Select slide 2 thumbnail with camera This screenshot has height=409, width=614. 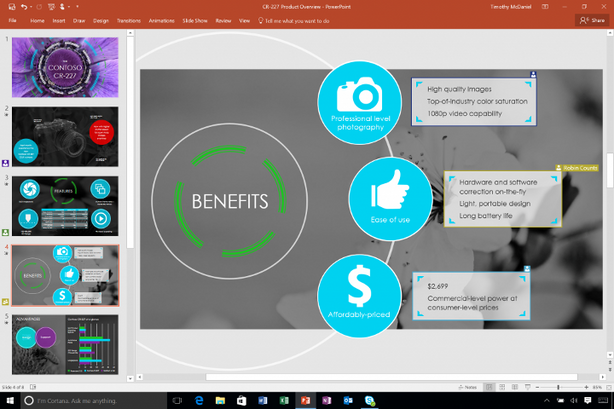(64, 137)
